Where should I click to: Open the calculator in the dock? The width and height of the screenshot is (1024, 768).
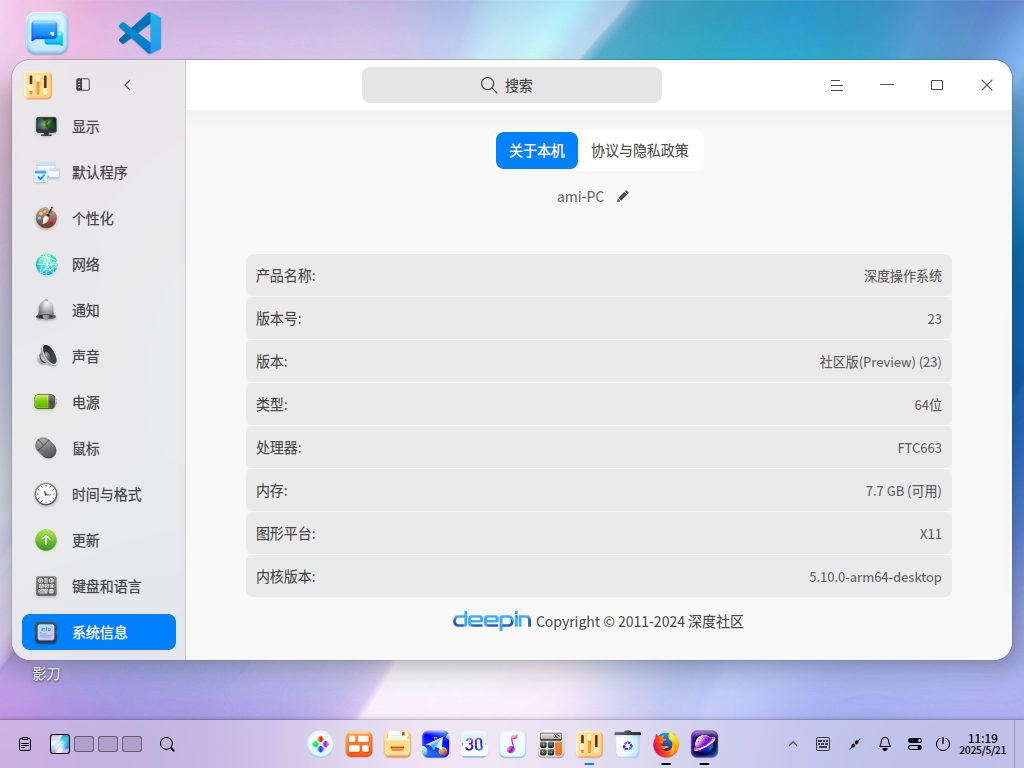click(551, 744)
